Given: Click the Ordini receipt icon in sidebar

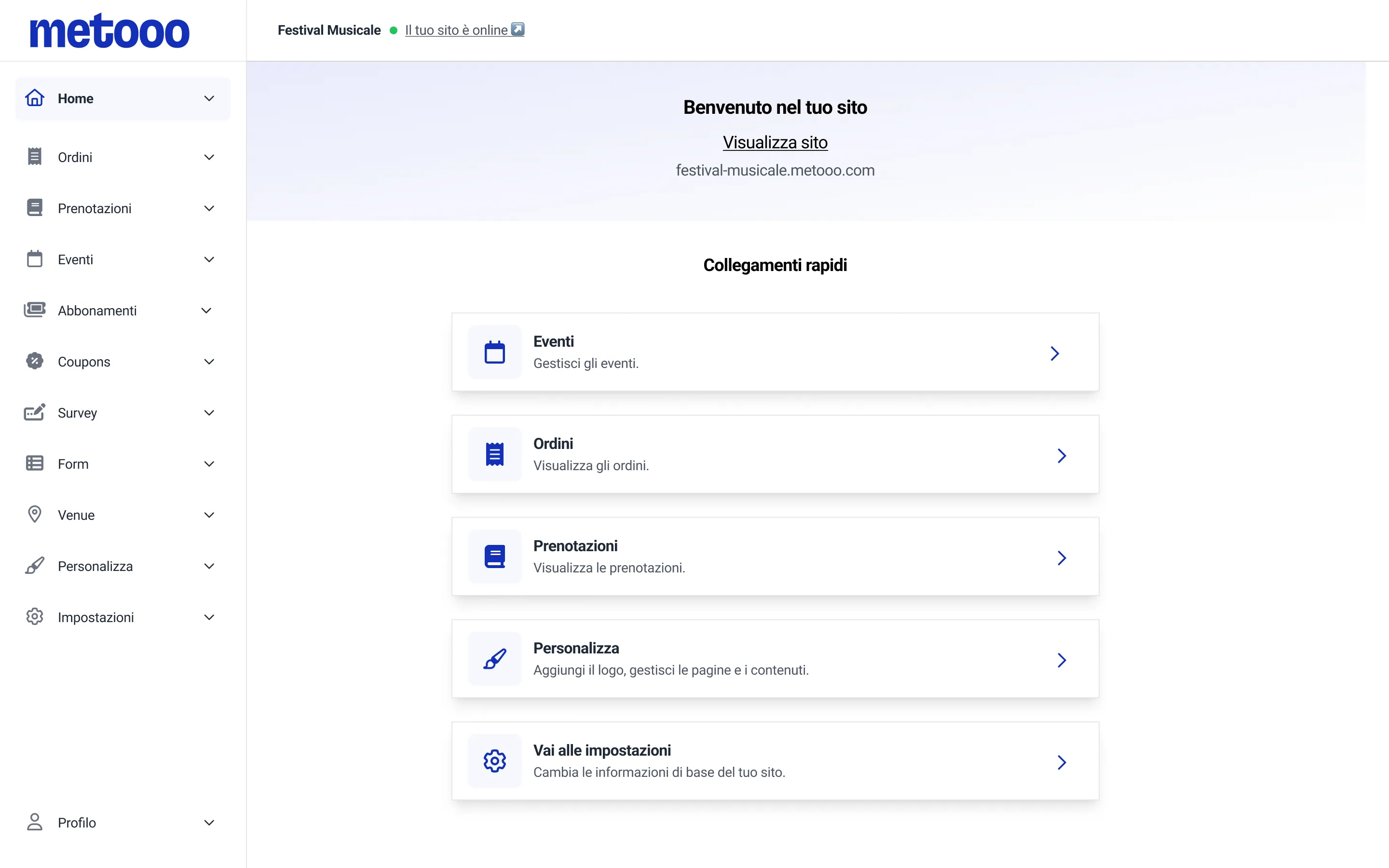Looking at the screenshot, I should (34, 156).
